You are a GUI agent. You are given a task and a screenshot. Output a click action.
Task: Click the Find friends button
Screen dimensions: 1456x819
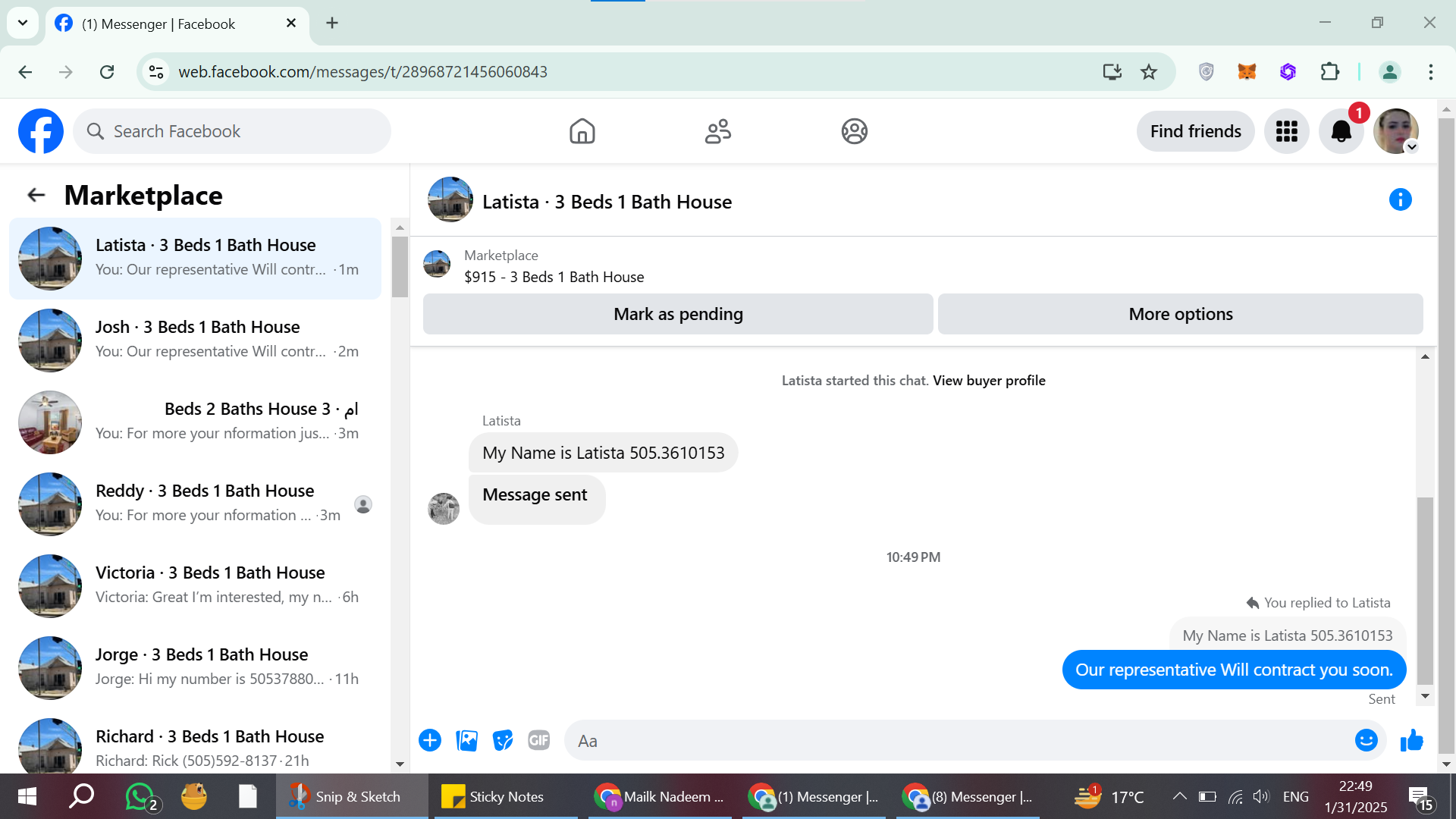click(1196, 131)
